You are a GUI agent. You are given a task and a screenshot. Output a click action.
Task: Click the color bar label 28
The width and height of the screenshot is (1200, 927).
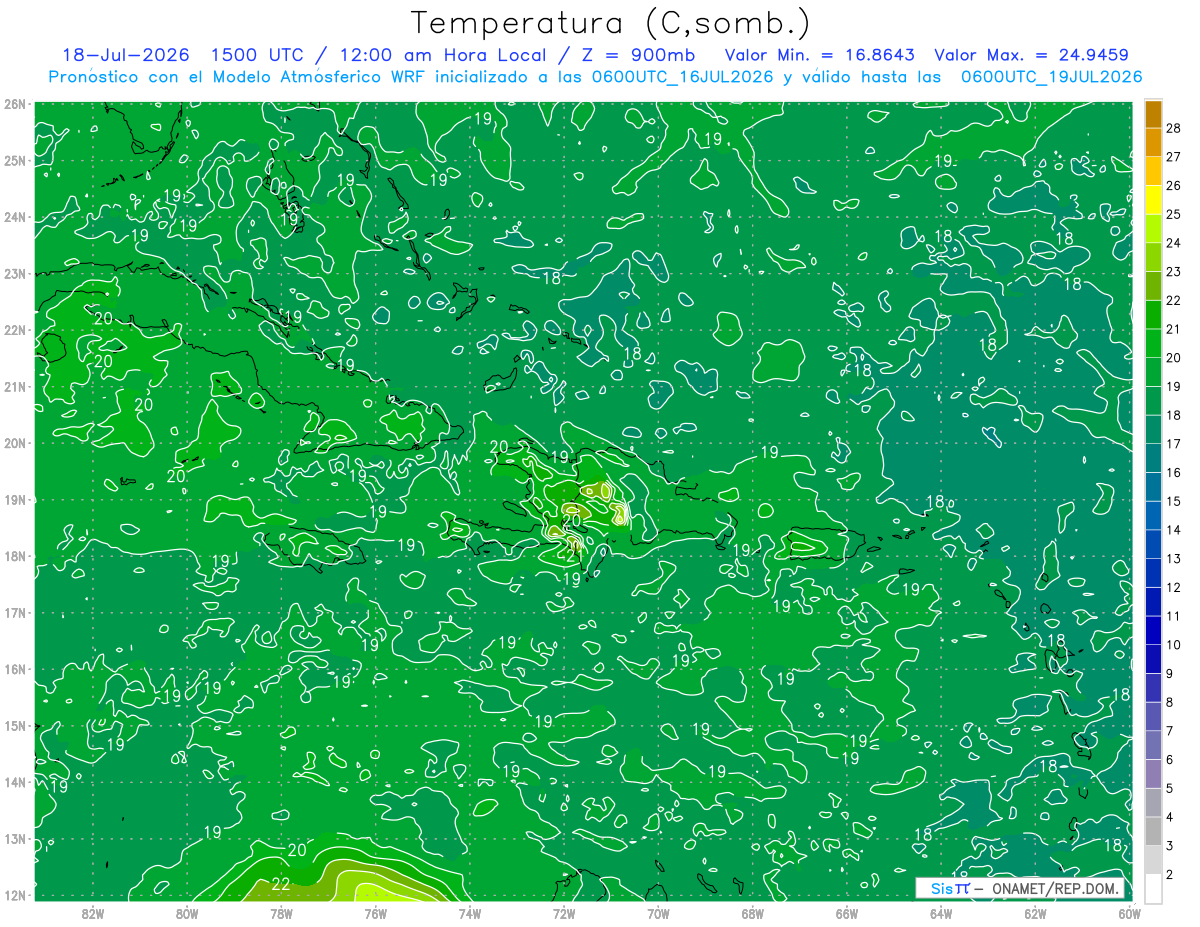[x=1173, y=128]
